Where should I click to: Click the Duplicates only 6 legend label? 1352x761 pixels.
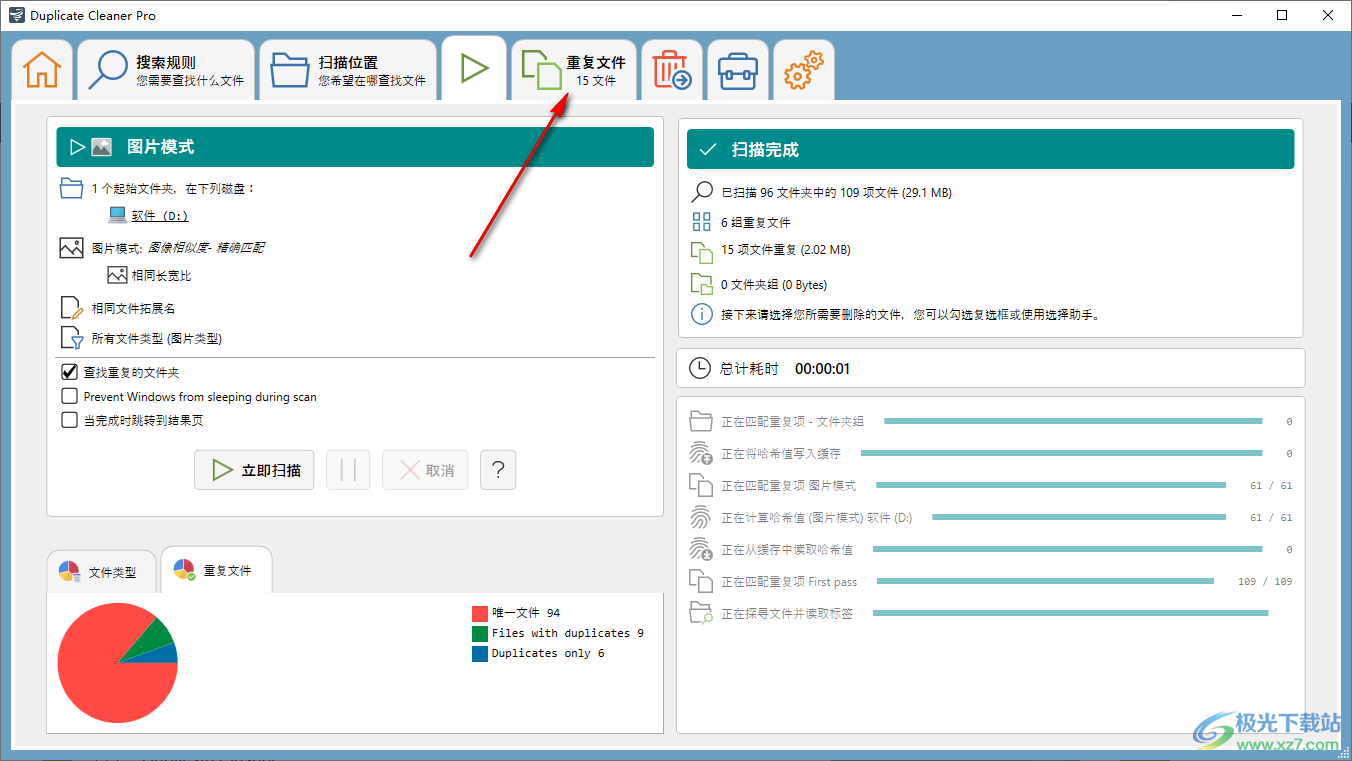tap(548, 653)
